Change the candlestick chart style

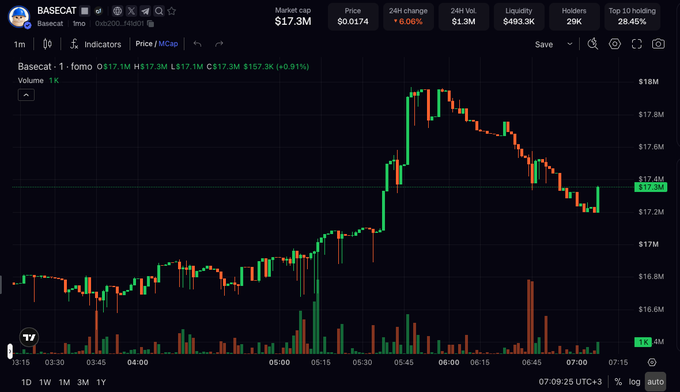coord(48,44)
